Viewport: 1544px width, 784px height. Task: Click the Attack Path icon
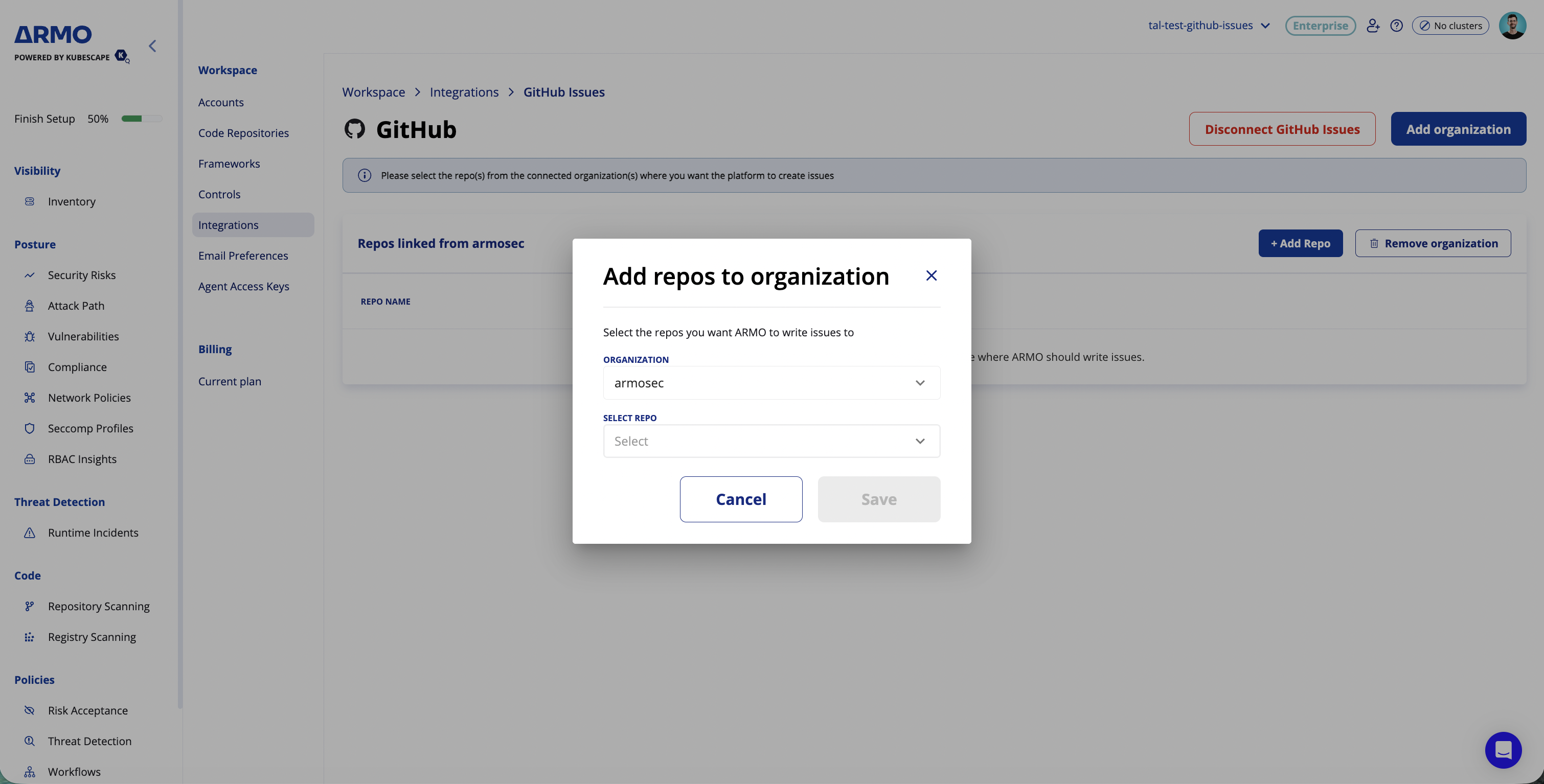29,306
